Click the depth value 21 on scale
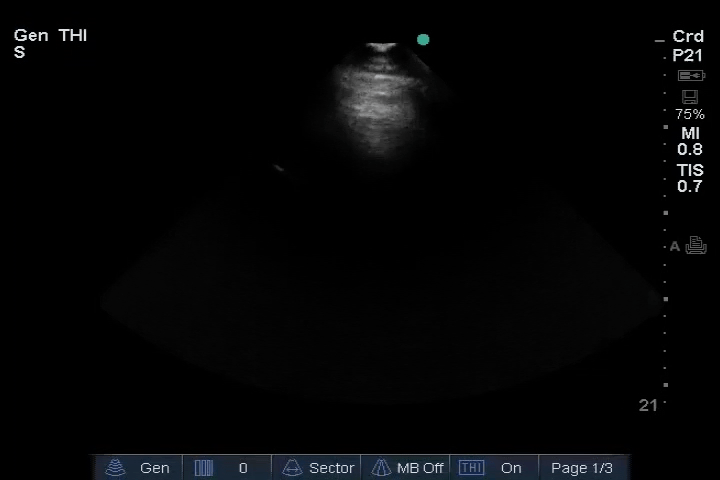This screenshot has height=480, width=720. coord(648,405)
